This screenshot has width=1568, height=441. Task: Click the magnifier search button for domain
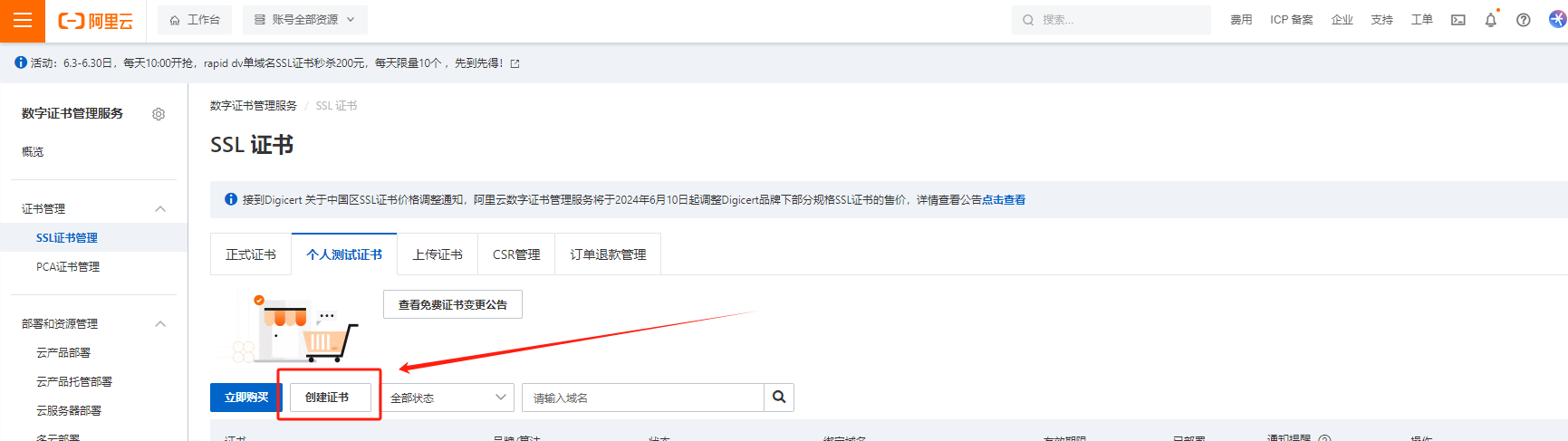[x=779, y=398]
